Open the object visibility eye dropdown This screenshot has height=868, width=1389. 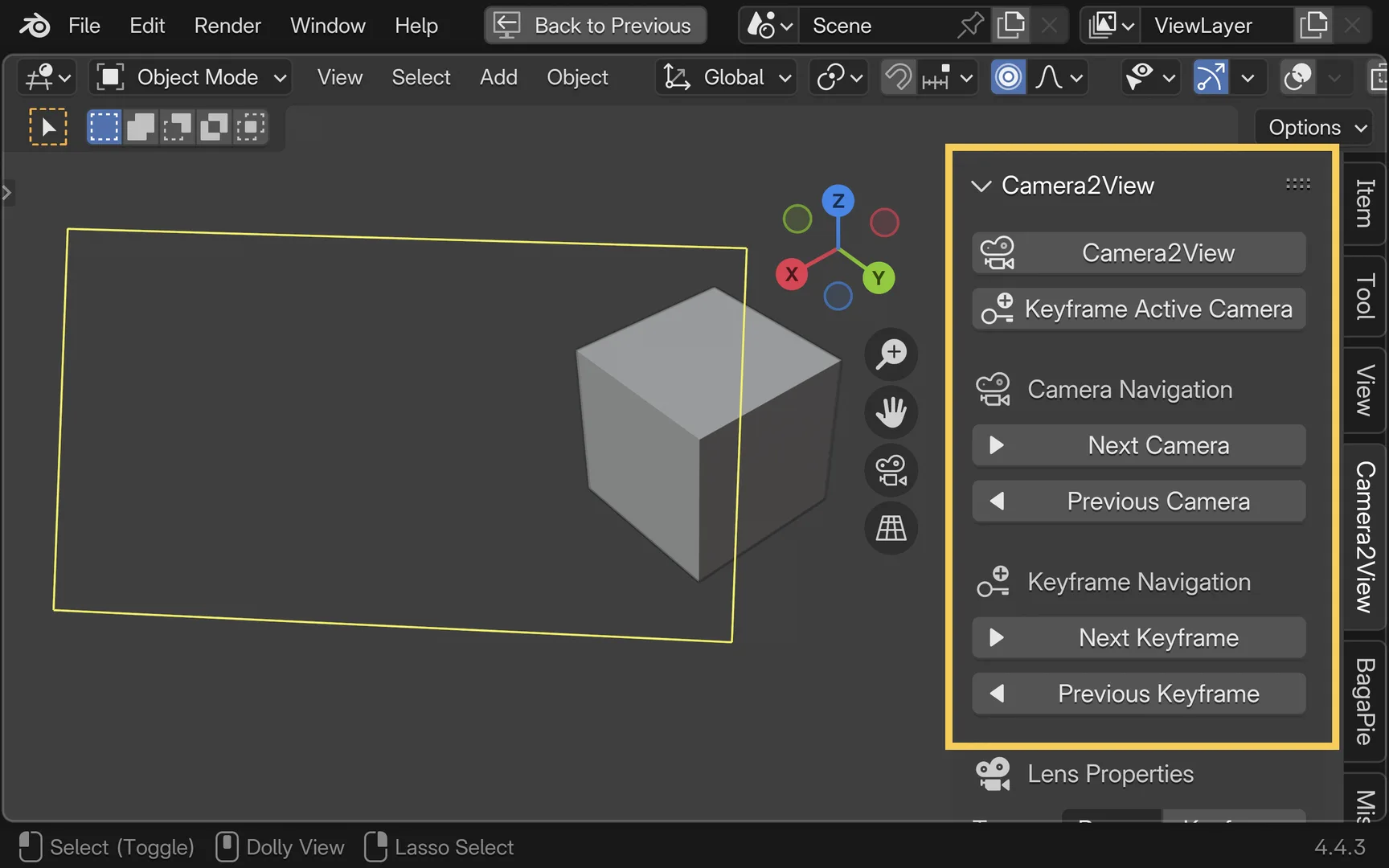(x=1150, y=78)
